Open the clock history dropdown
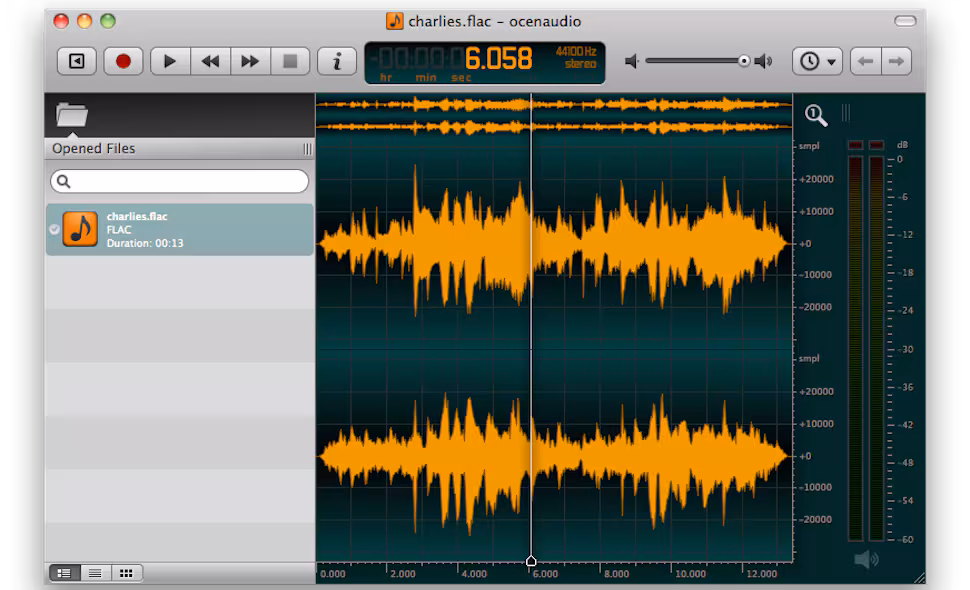970x590 pixels. coord(817,61)
